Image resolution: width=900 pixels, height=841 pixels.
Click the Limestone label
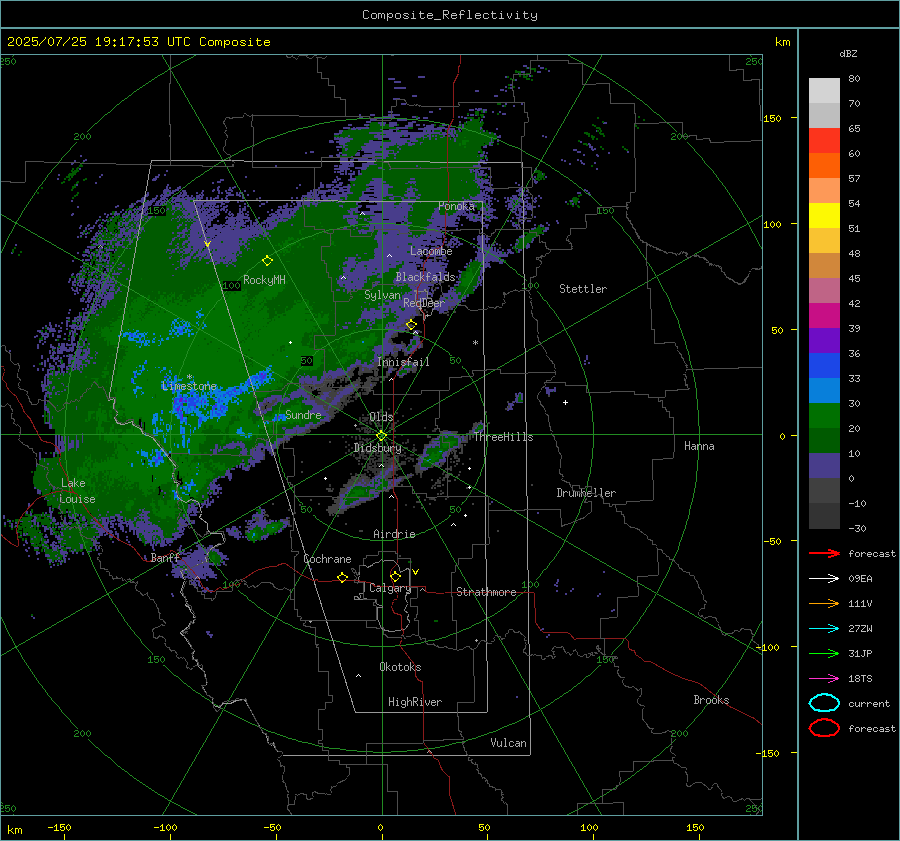189,386
